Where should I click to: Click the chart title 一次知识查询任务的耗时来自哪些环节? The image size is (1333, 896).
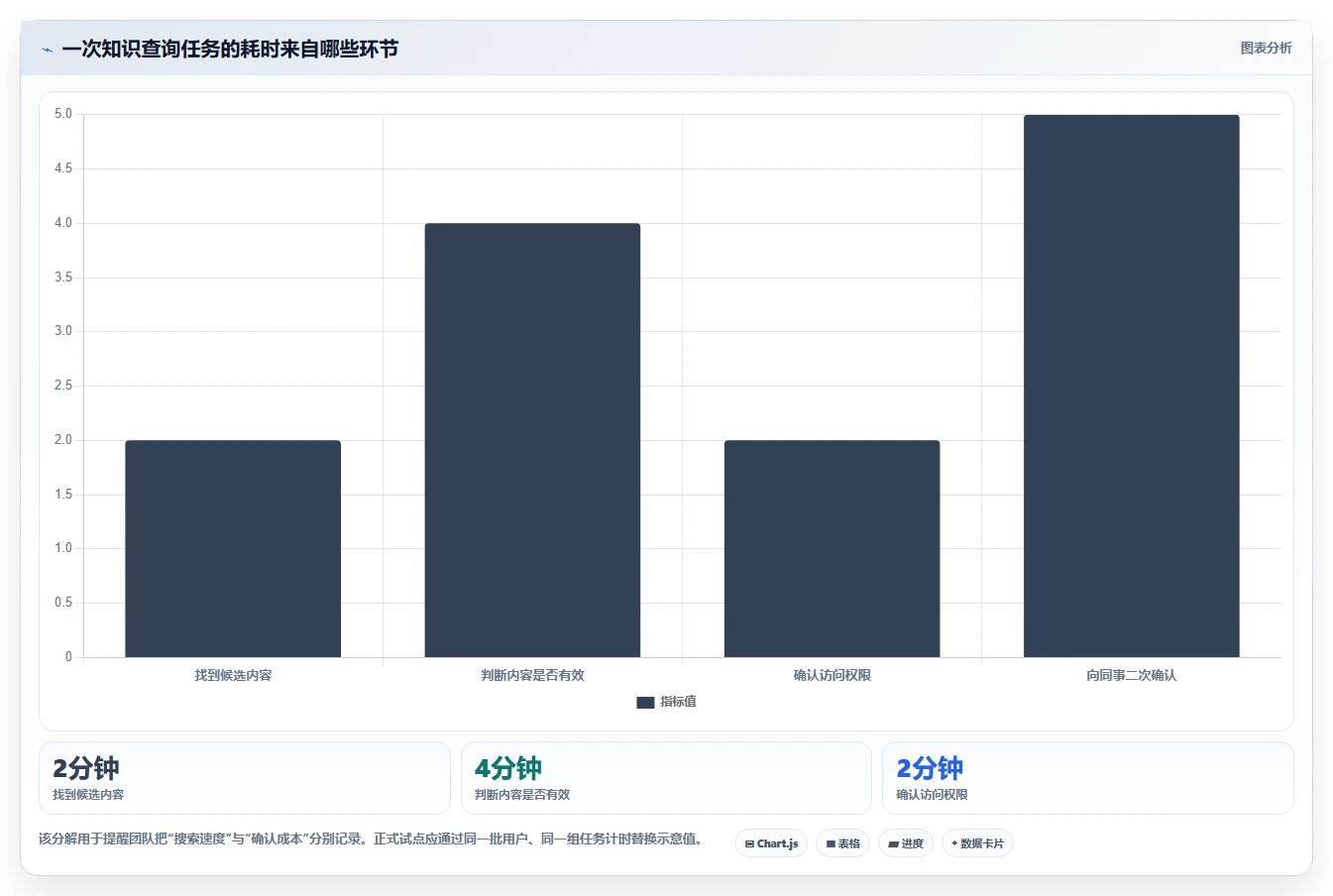pyautogui.click(x=230, y=49)
